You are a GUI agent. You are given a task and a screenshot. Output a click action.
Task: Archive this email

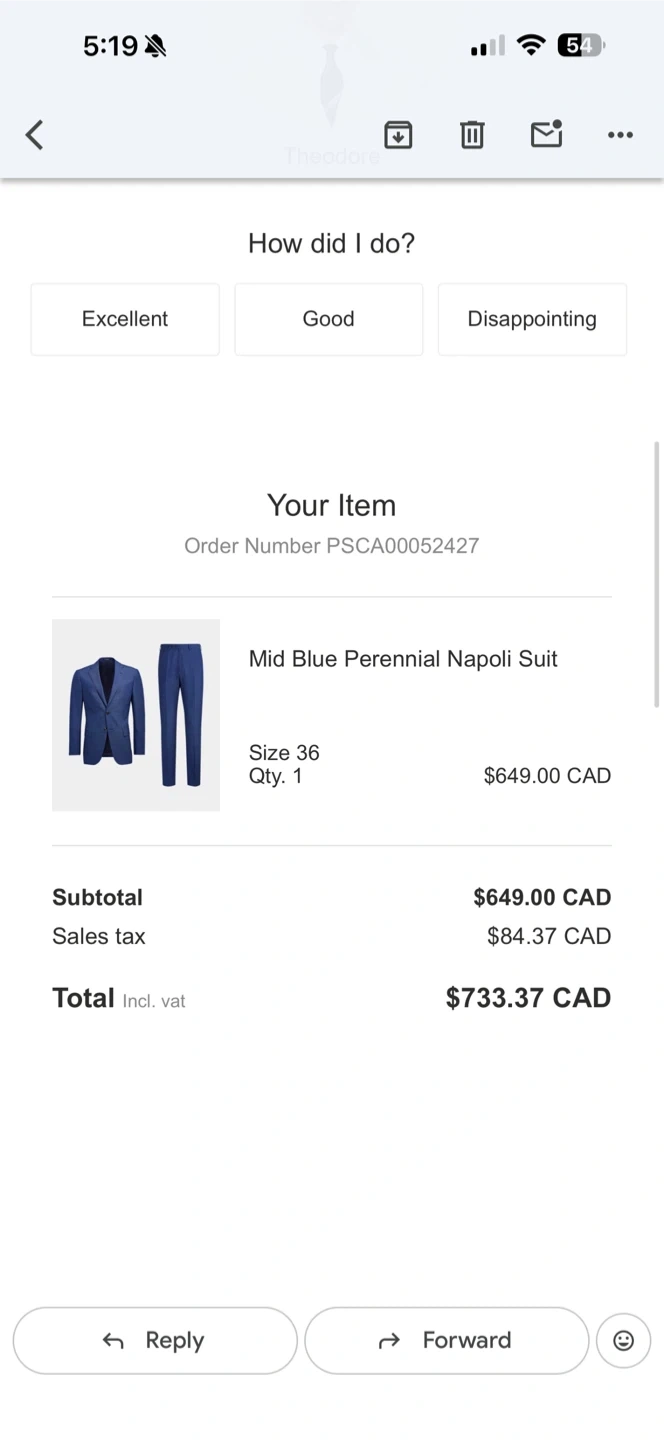tap(398, 135)
